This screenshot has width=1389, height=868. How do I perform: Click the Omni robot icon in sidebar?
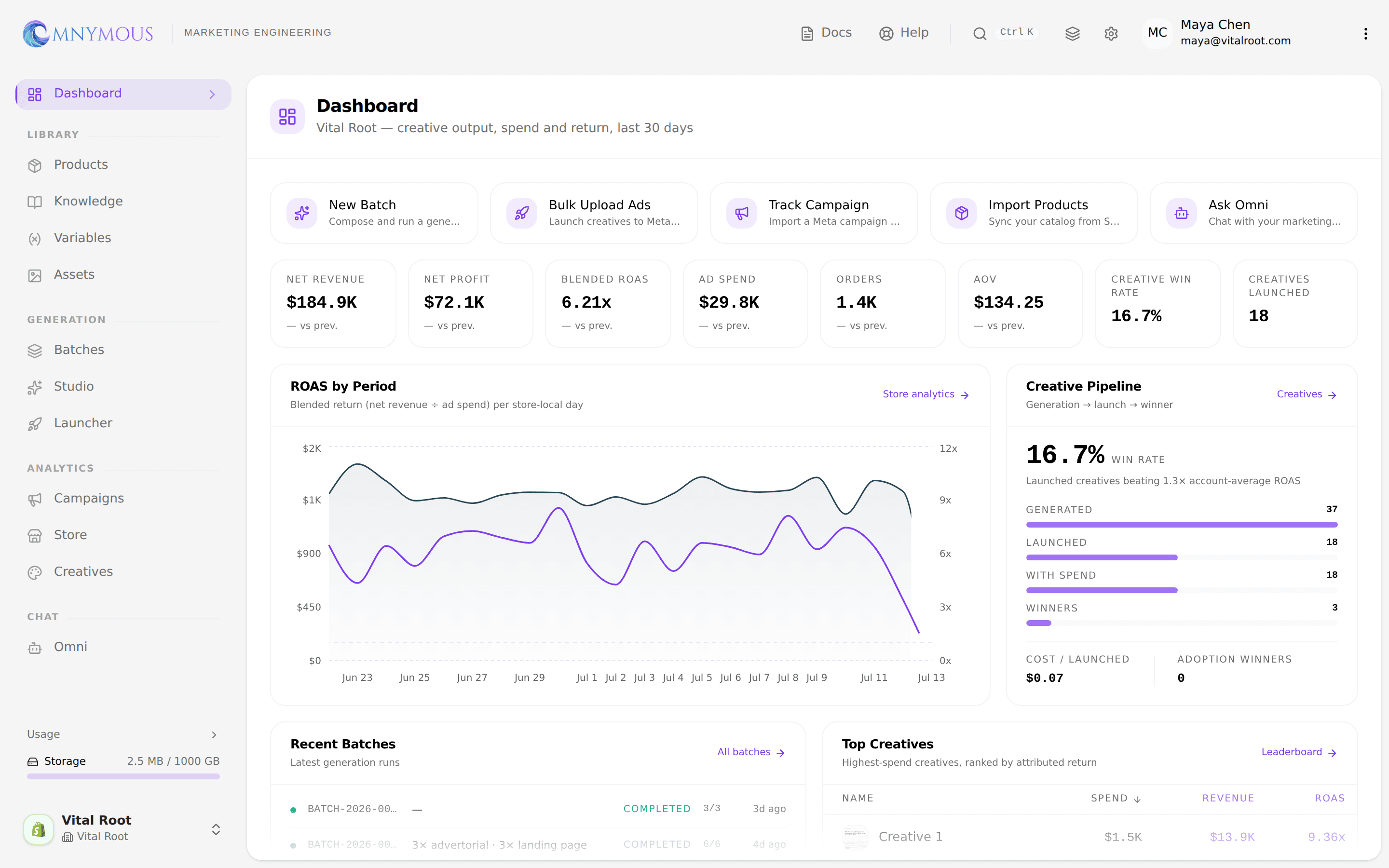[35, 648]
